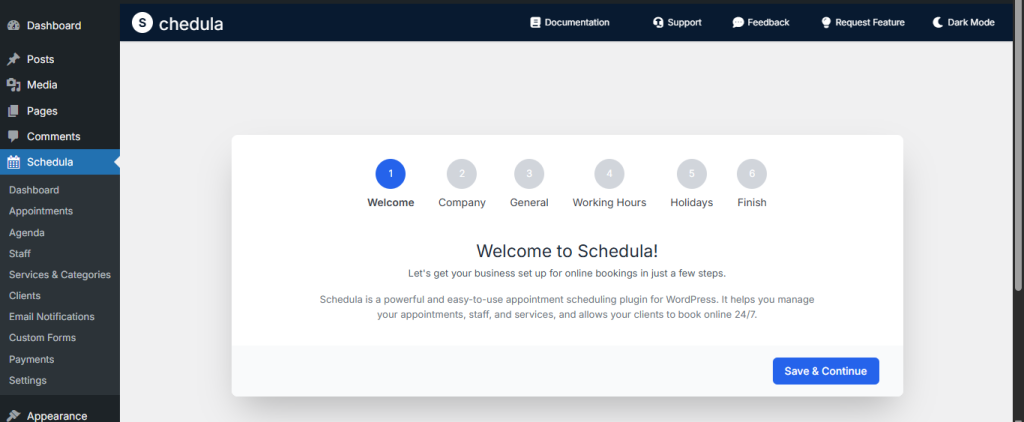Click the Comments bubble icon
1024x422 pixels.
pyautogui.click(x=13, y=136)
